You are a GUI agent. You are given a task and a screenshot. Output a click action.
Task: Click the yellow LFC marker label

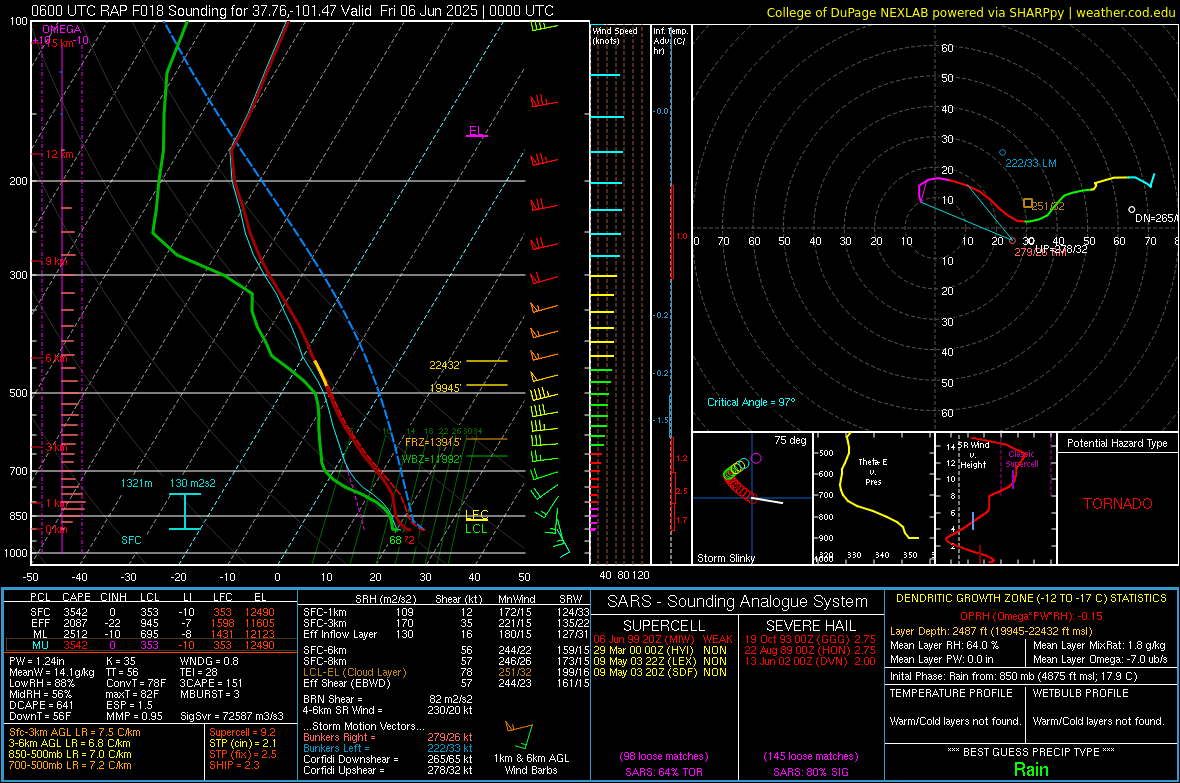(476, 515)
